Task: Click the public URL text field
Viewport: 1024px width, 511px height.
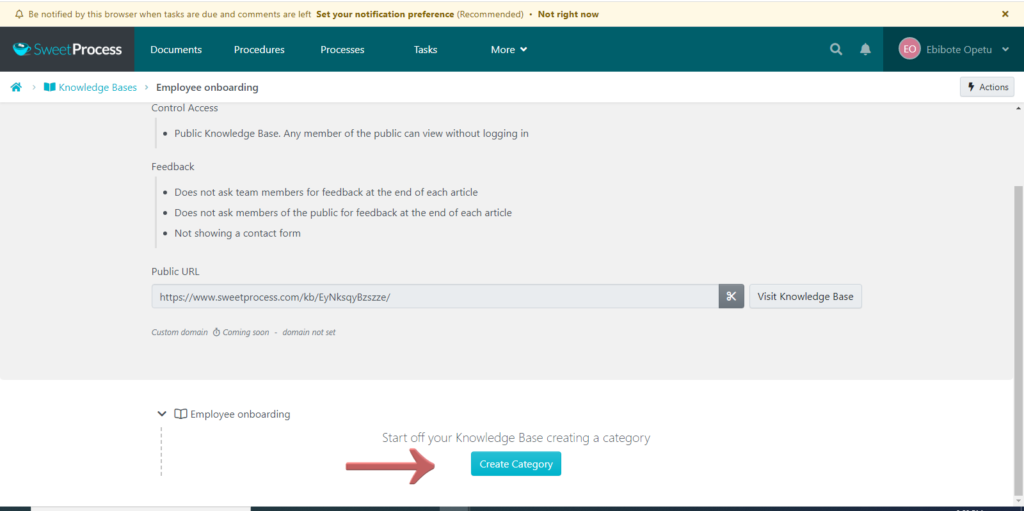Action: (434, 296)
